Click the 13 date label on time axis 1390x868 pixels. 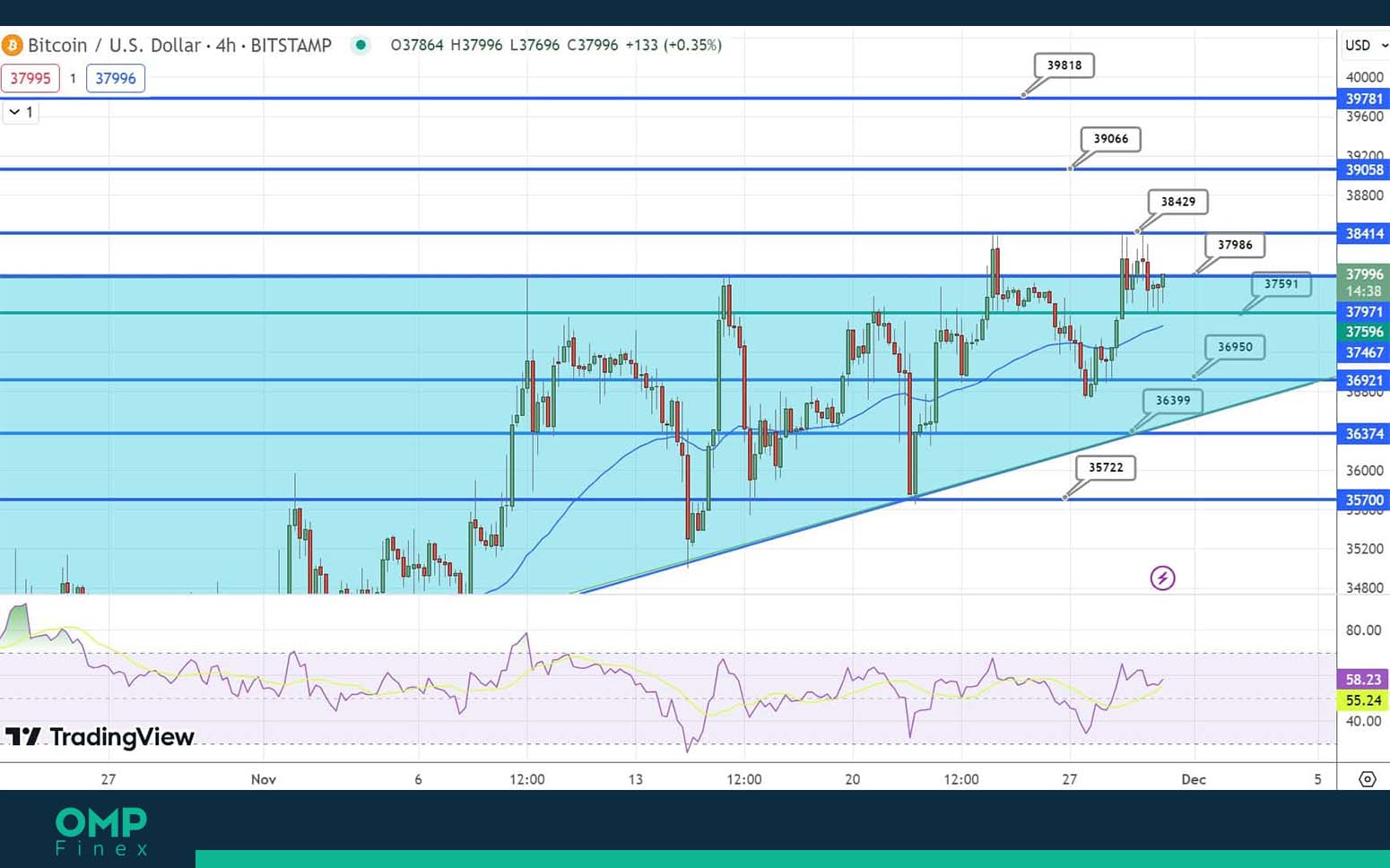[x=635, y=779]
